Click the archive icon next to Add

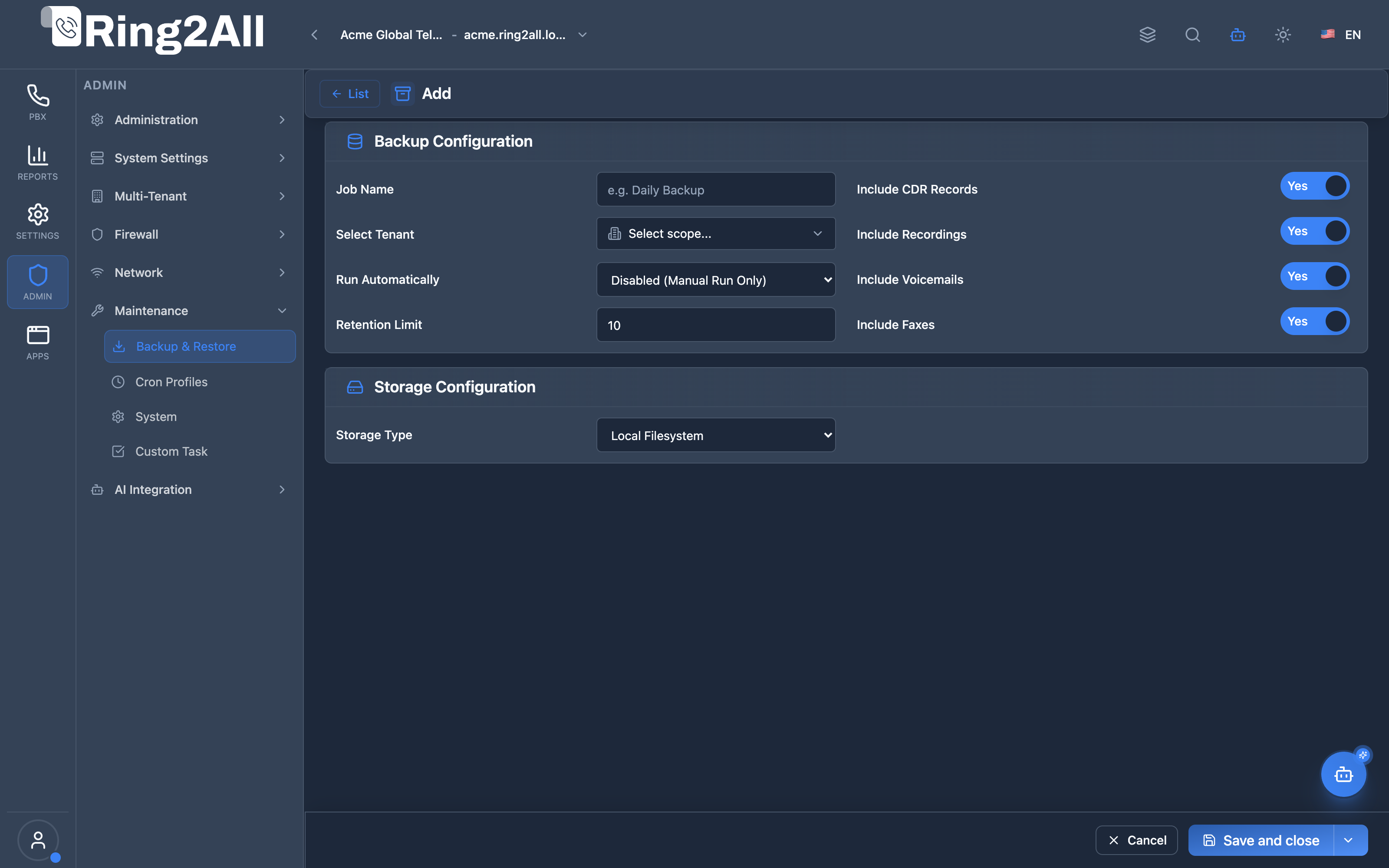tap(403, 94)
